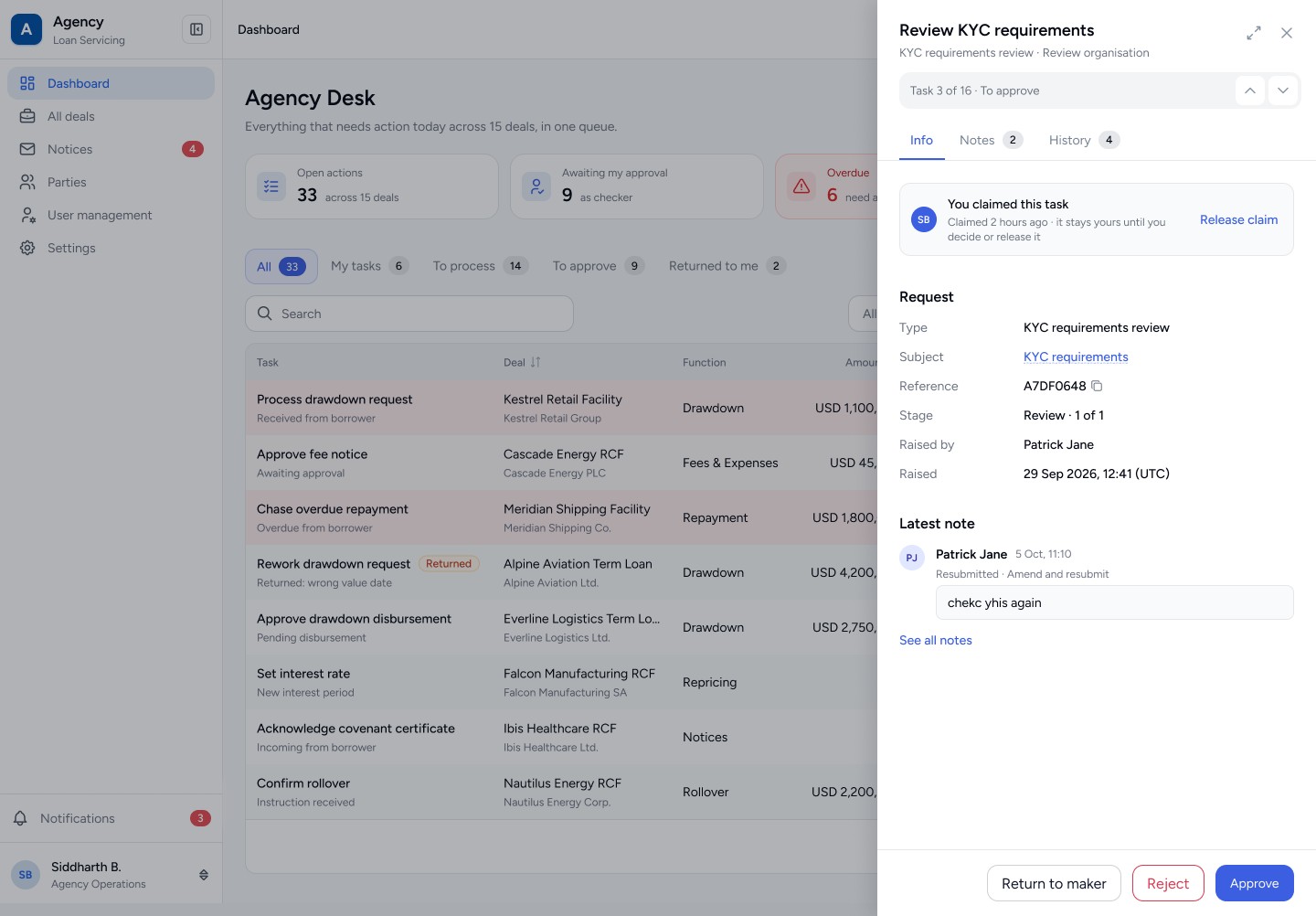1316x916 pixels.
Task: Click the PJ avatar in Latest note
Action: coord(912,558)
